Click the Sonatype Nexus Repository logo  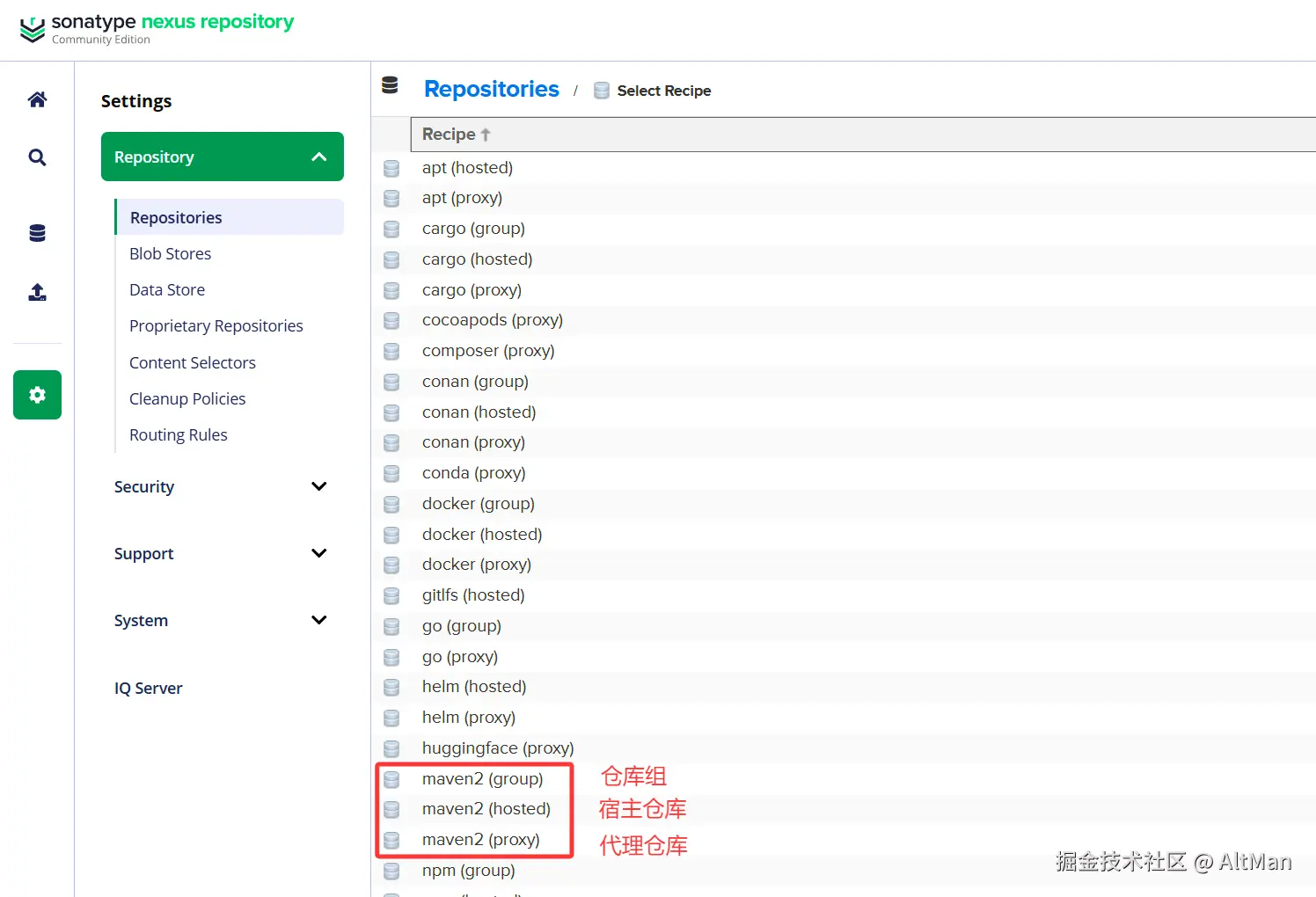coord(157,28)
